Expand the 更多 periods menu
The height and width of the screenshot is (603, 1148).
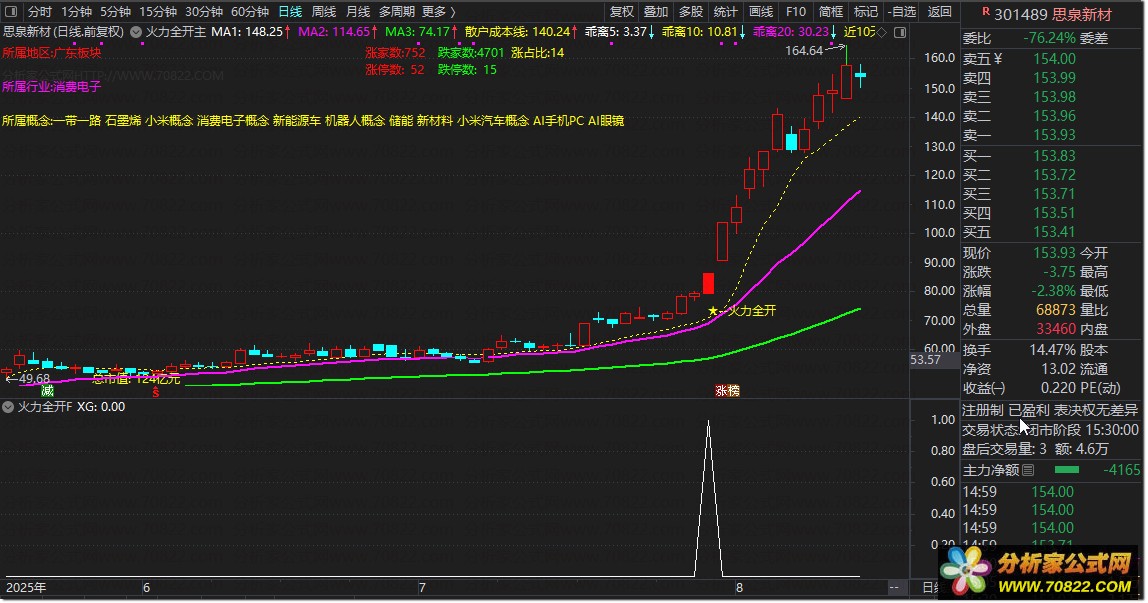pyautogui.click(x=439, y=12)
